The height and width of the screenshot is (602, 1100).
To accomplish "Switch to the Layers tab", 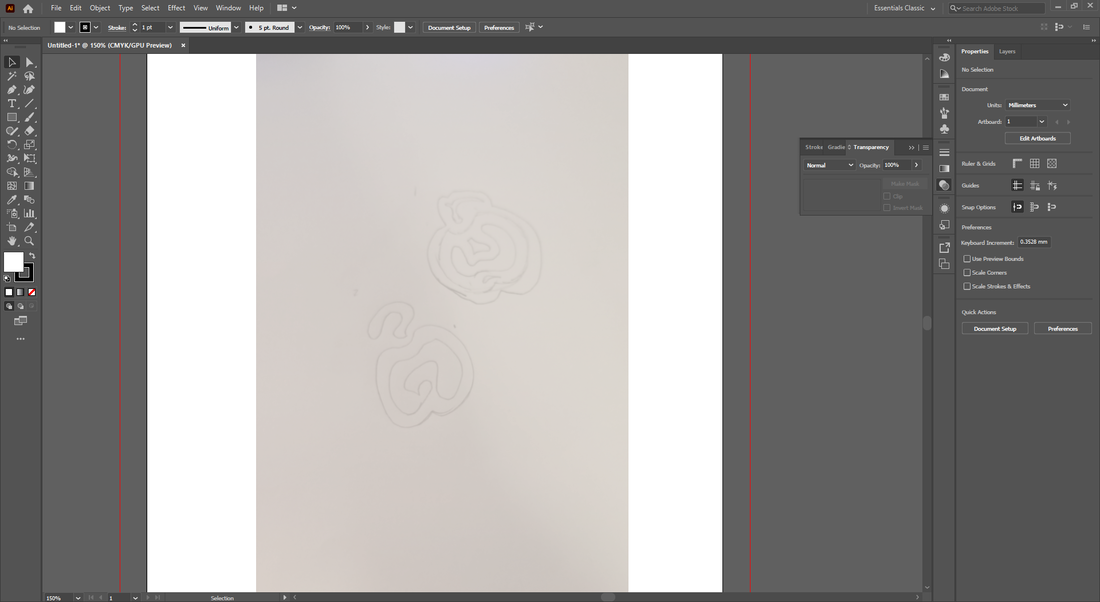I will 1007,51.
